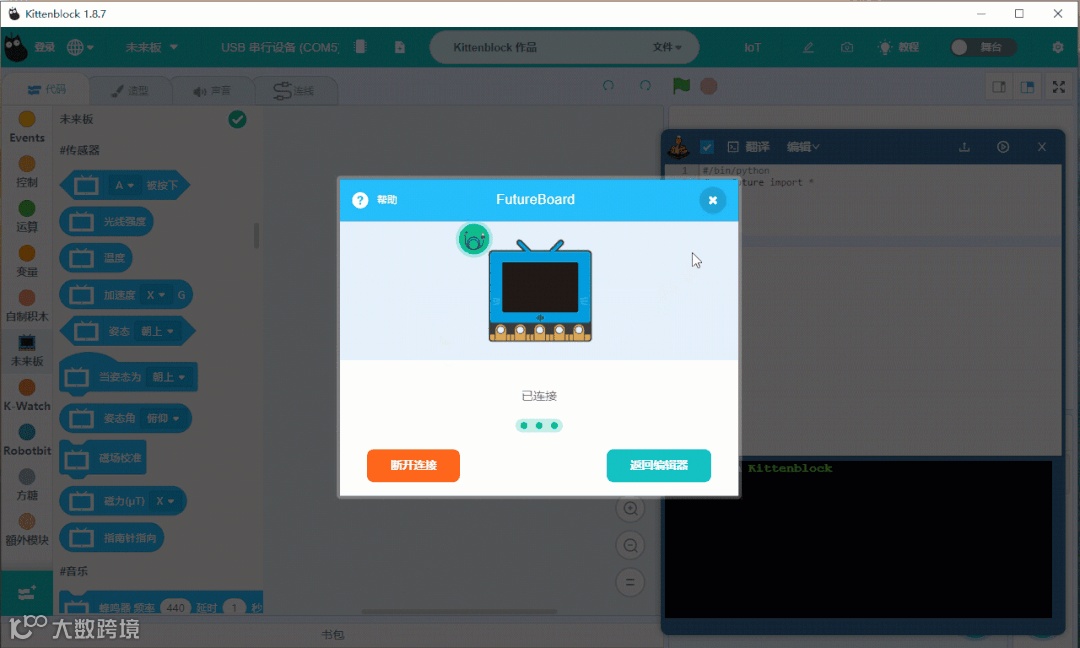Close the FutureBoard dialog
The height and width of the screenshot is (648, 1080).
click(x=713, y=200)
